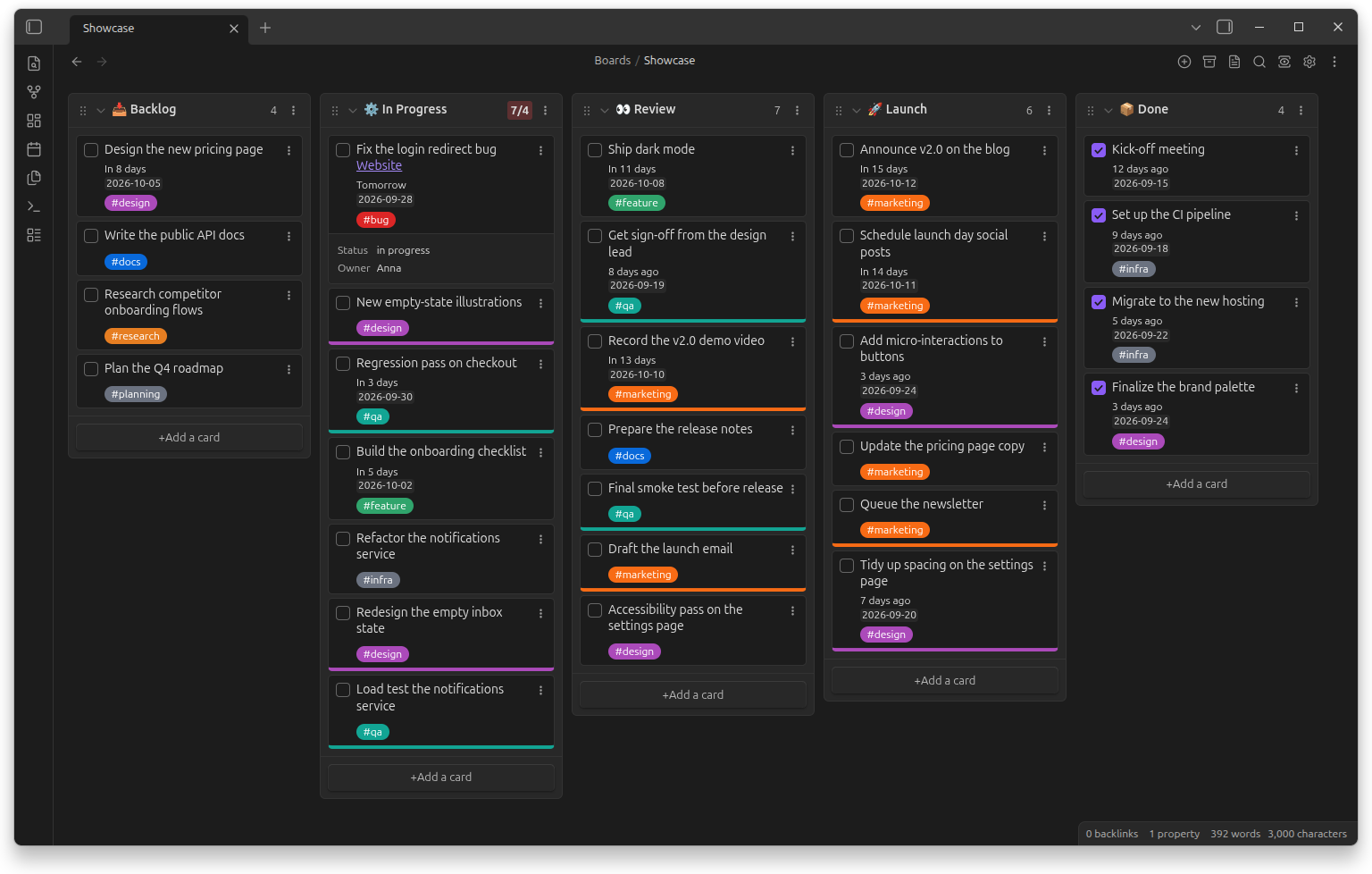Add a new list with the circled plus icon
Viewport: 1372px width, 874px height.
tap(1184, 62)
